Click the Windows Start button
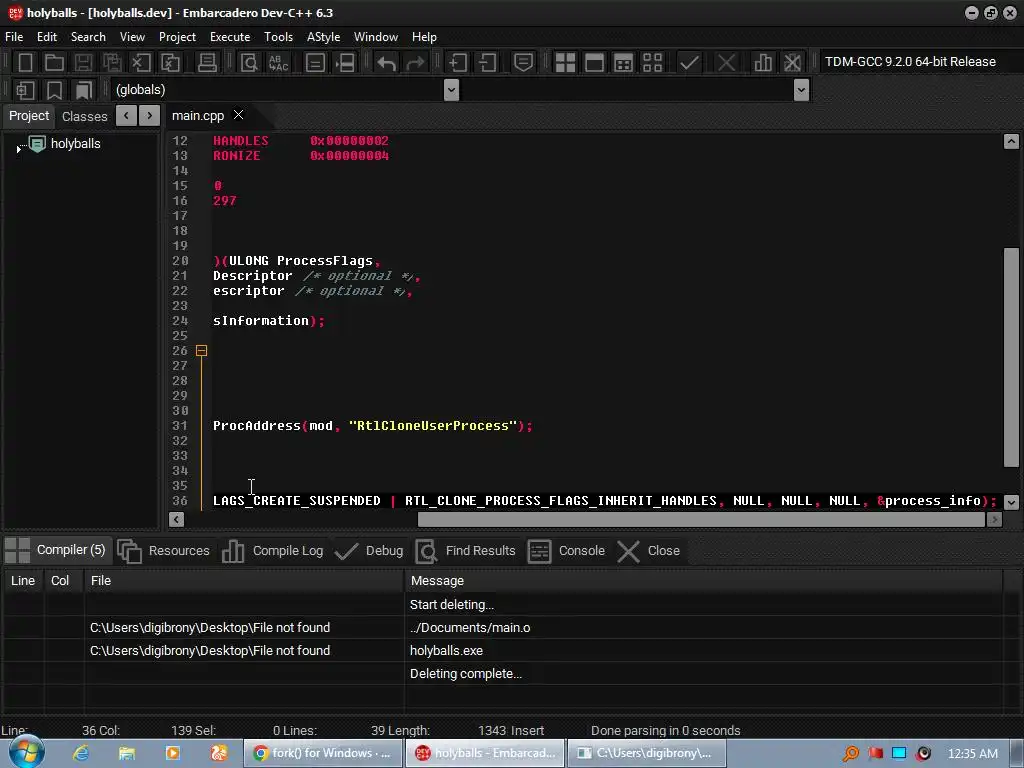Screen dimensions: 1024x768 point(26,753)
